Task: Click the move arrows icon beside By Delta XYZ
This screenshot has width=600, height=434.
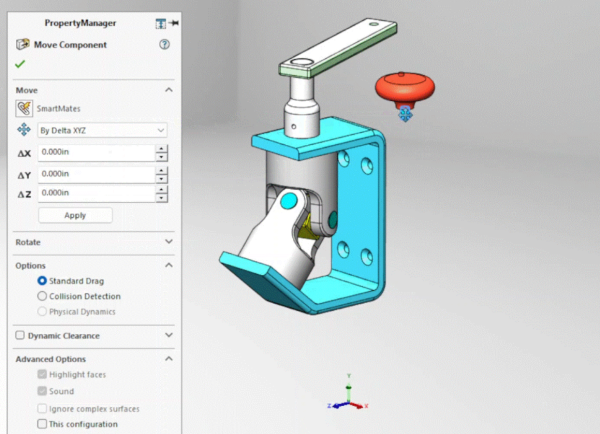Action: tap(24, 130)
